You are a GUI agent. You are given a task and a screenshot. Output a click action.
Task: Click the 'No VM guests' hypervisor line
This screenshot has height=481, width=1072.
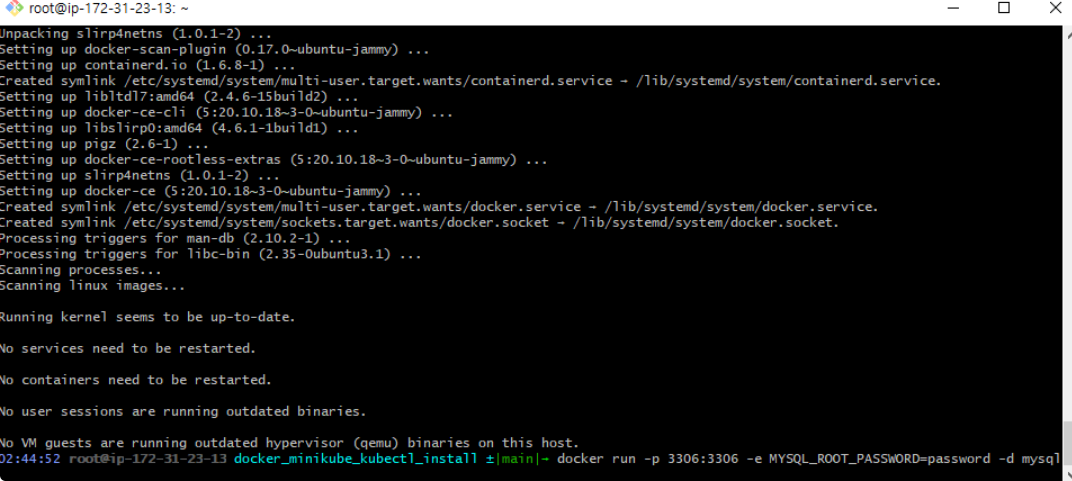pos(289,443)
